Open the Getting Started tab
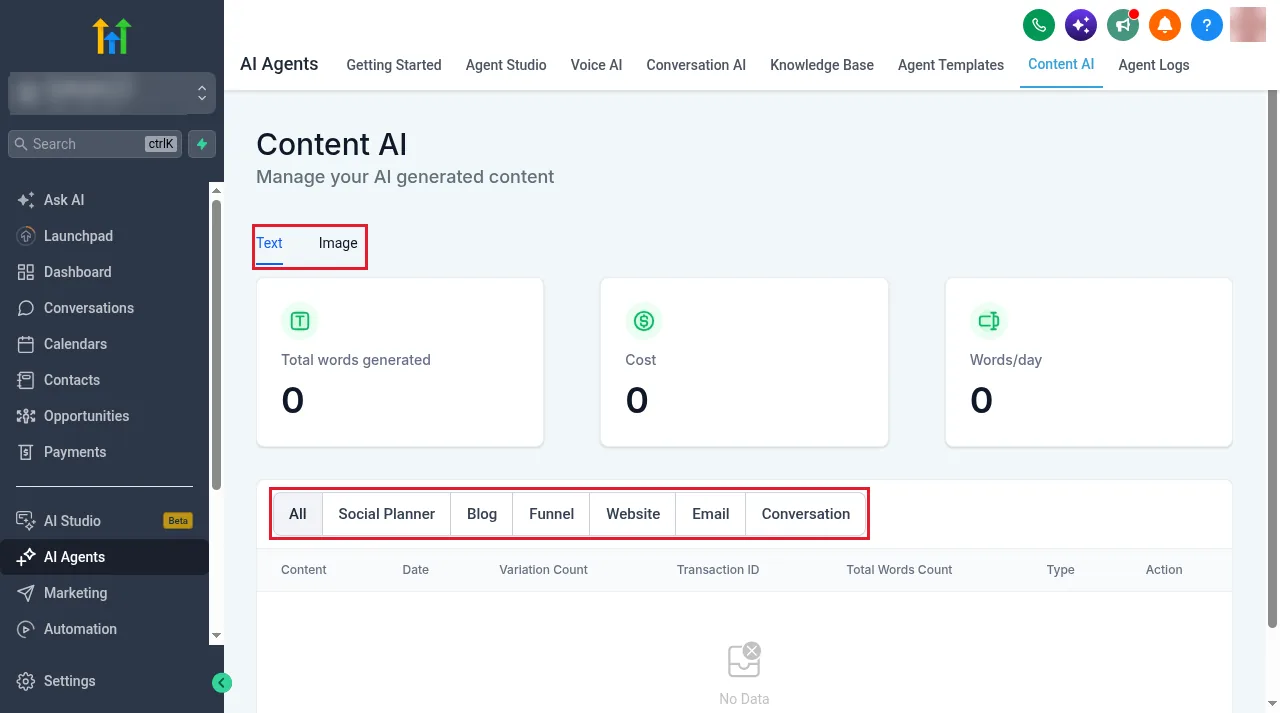Screen dimensions: 1280x713 [x=394, y=65]
